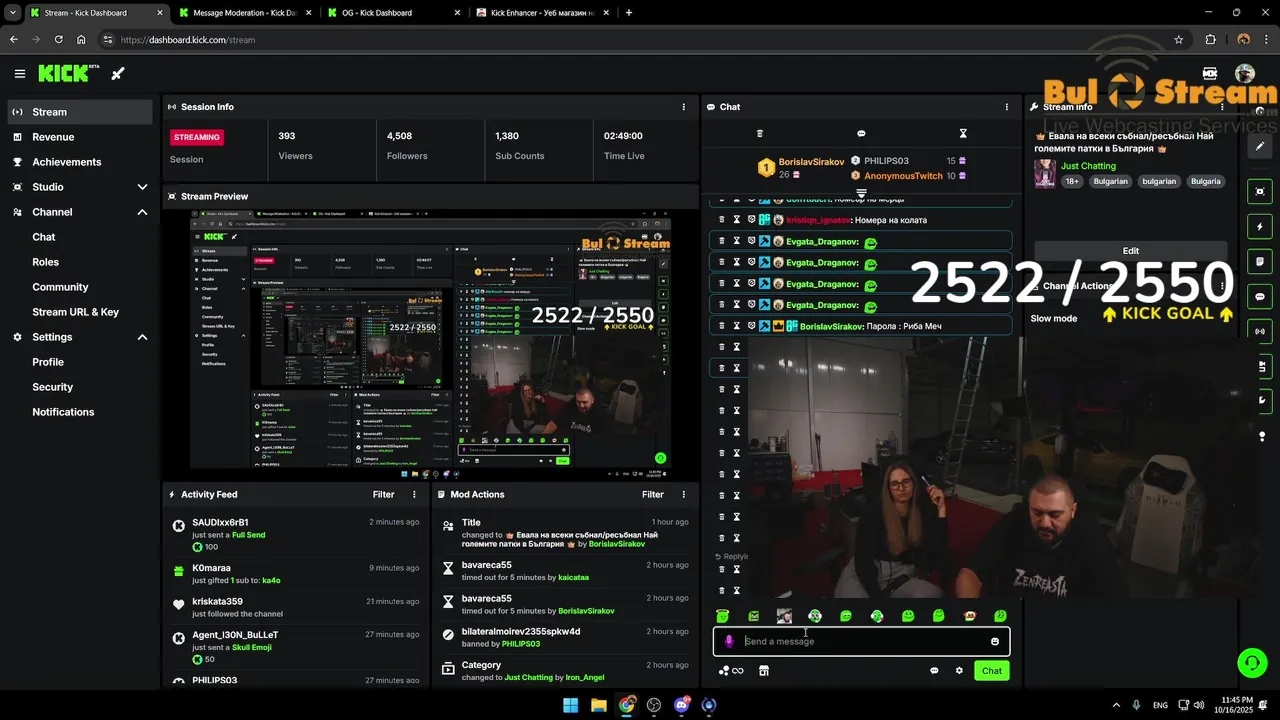Image resolution: width=1280 pixels, height=720 pixels.
Task: Expand the gift leaderboard with the down arrow
Action: pos(861,193)
